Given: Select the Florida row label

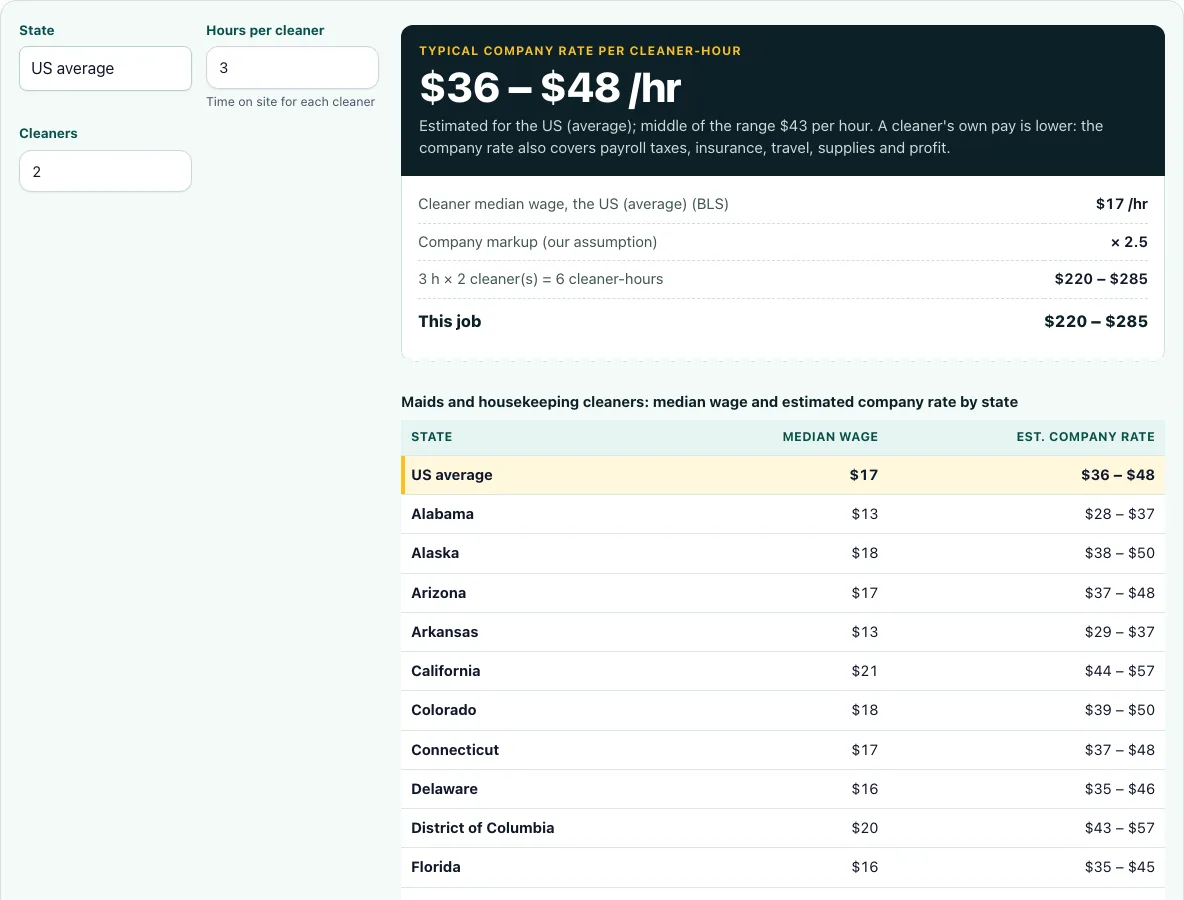Looking at the screenshot, I should (436, 868).
